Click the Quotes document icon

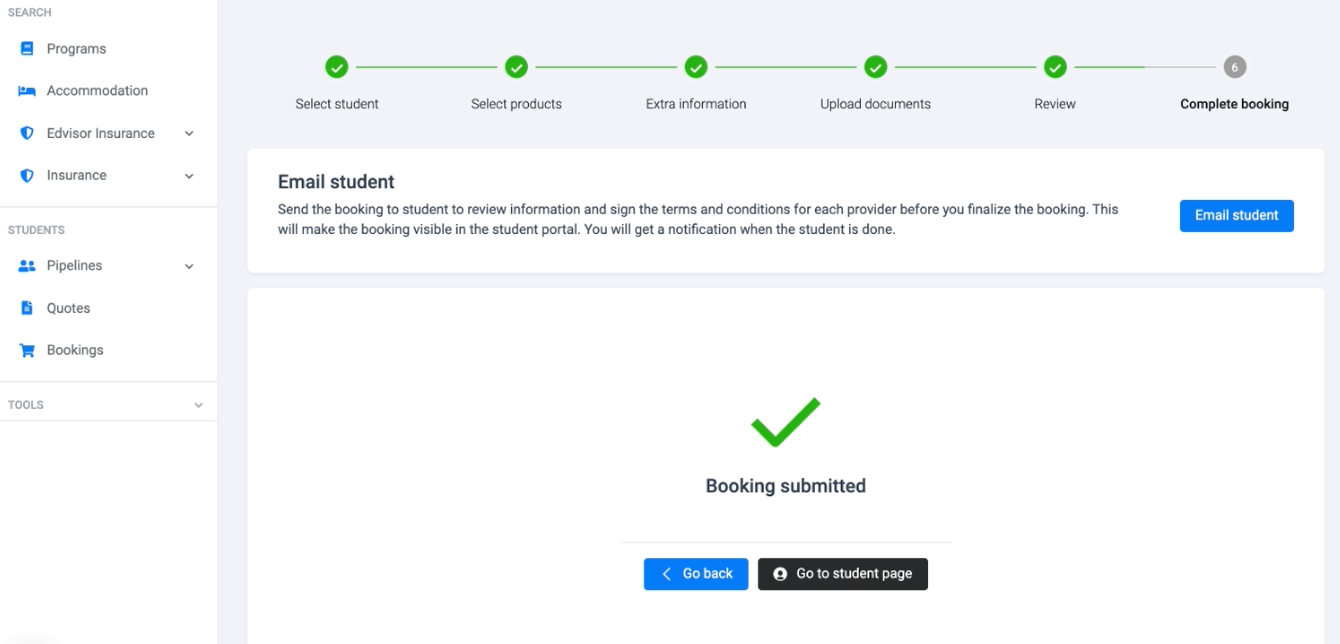(x=27, y=308)
